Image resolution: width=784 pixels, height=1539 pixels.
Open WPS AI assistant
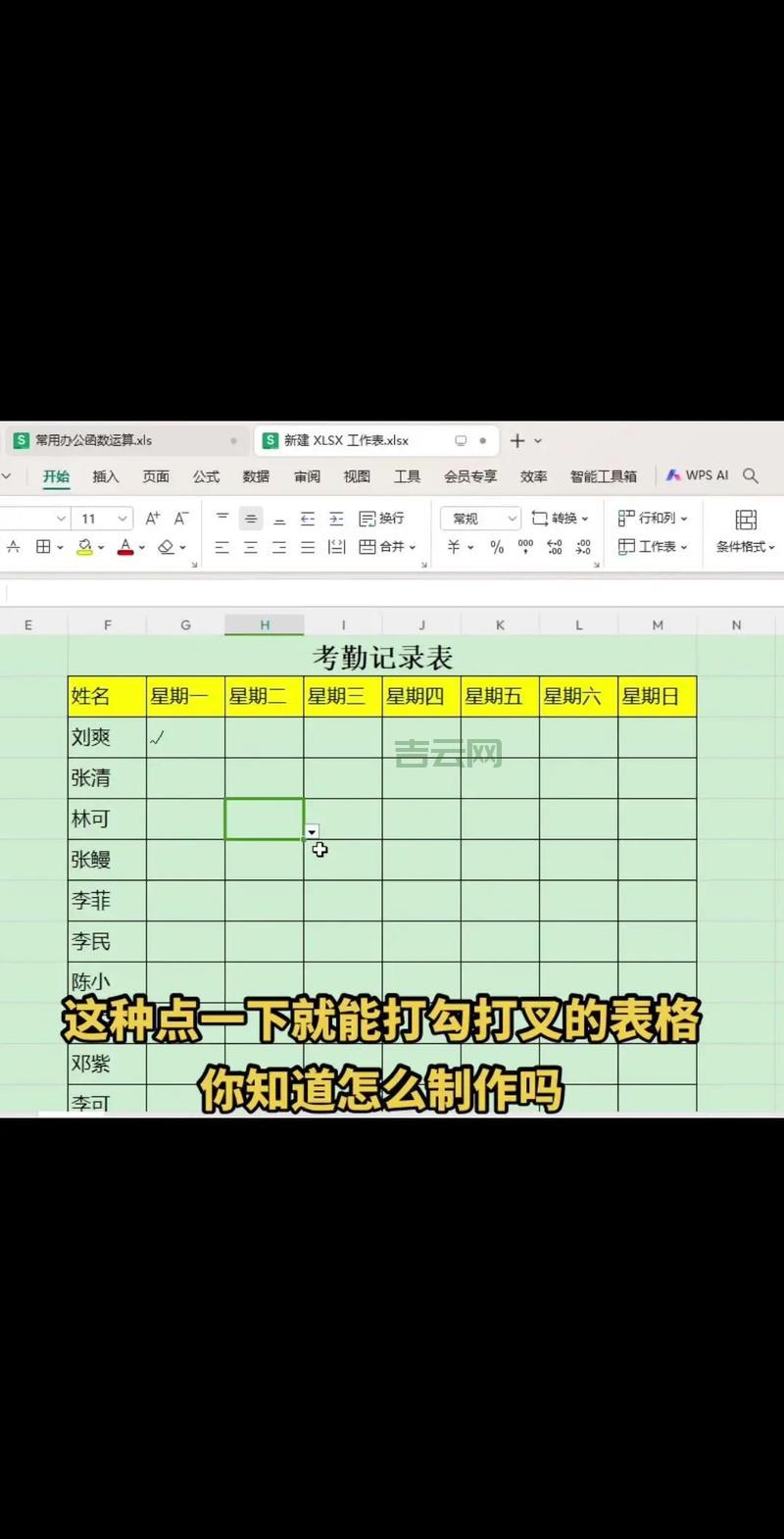click(x=697, y=475)
